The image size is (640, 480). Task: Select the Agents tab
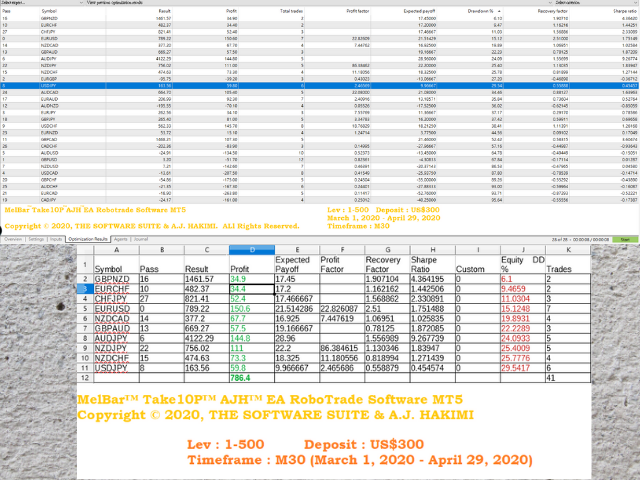point(120,239)
